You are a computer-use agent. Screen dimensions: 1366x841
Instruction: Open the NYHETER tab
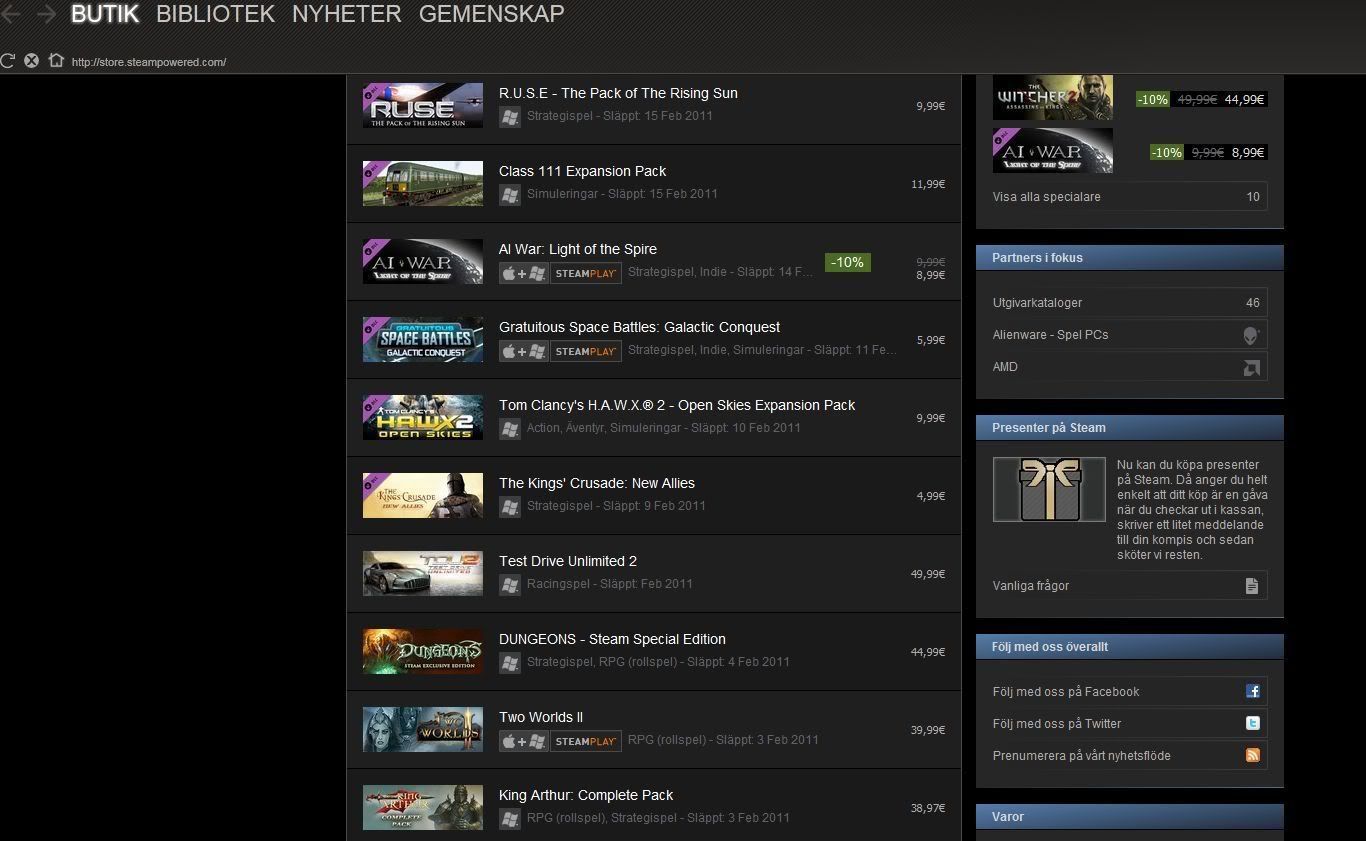[x=347, y=14]
